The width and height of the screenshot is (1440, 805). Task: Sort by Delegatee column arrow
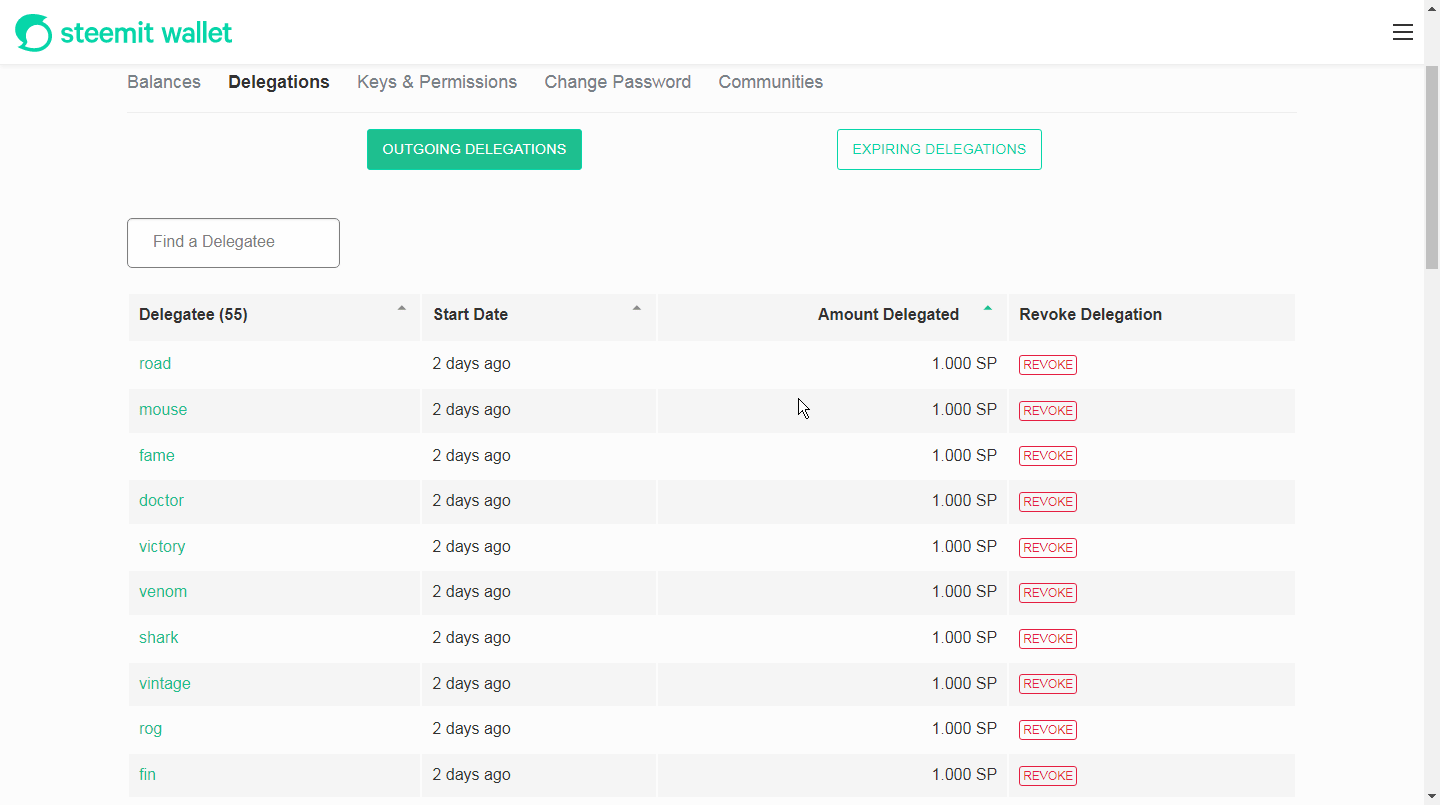coord(402,309)
